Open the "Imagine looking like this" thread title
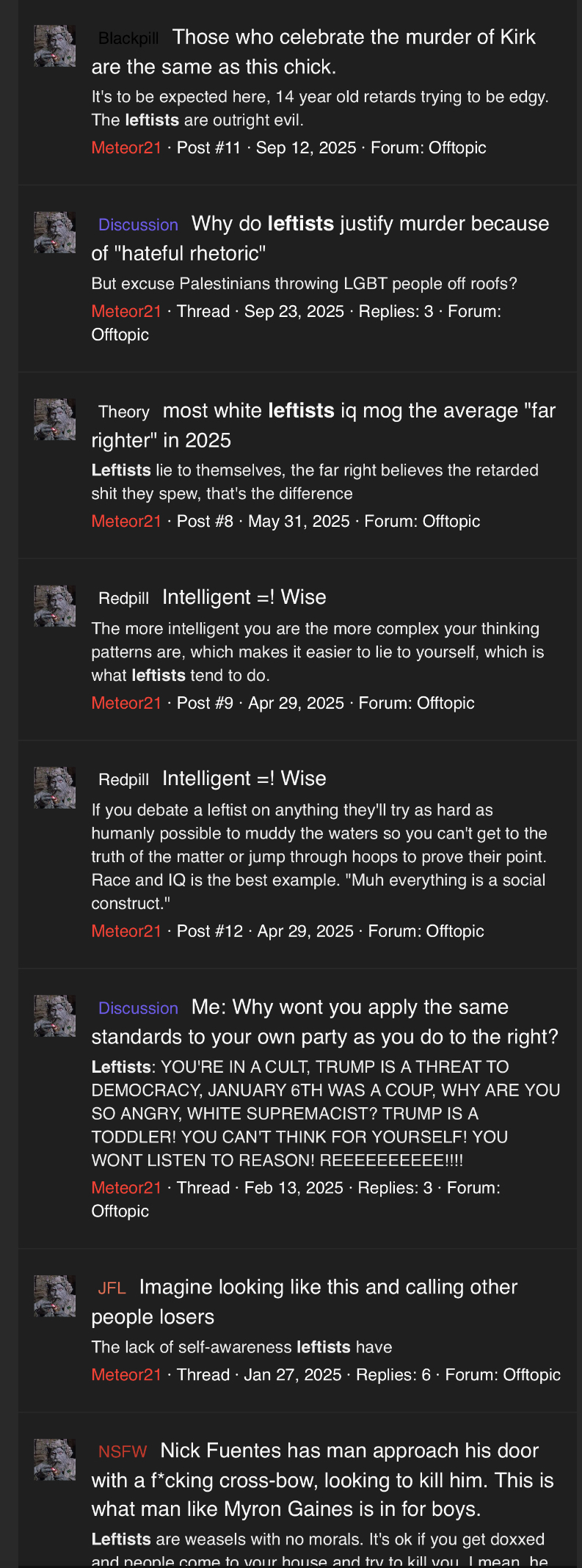The width and height of the screenshot is (582, 1568). click(328, 1287)
